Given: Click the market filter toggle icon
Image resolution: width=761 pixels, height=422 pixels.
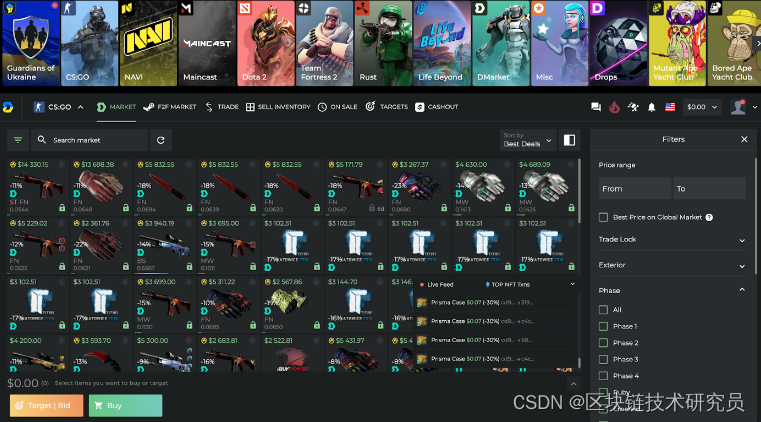Looking at the screenshot, I should click(18, 140).
